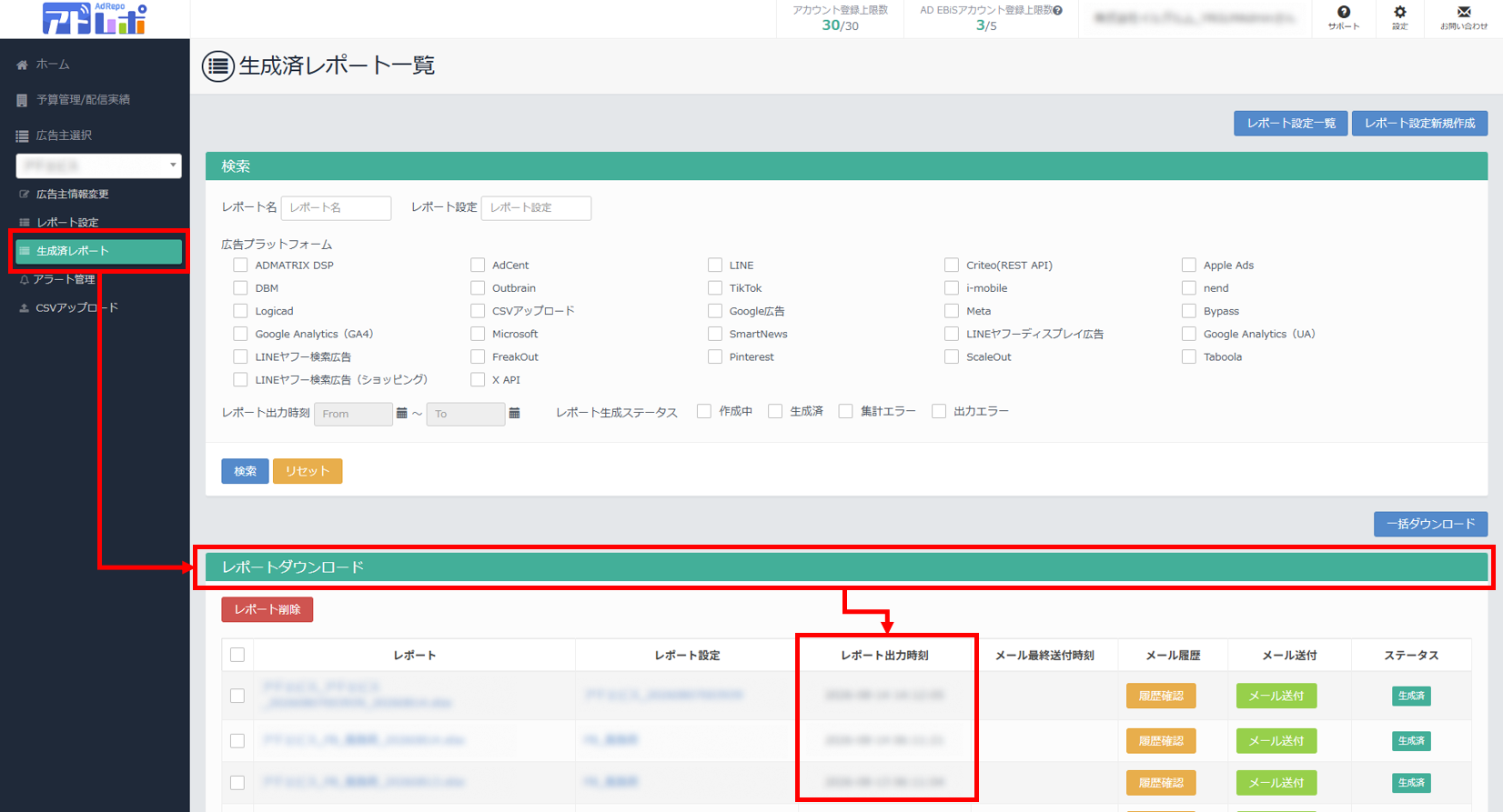The image size is (1503, 812).
Task: Check the Pinterest checkbox
Action: click(715, 357)
